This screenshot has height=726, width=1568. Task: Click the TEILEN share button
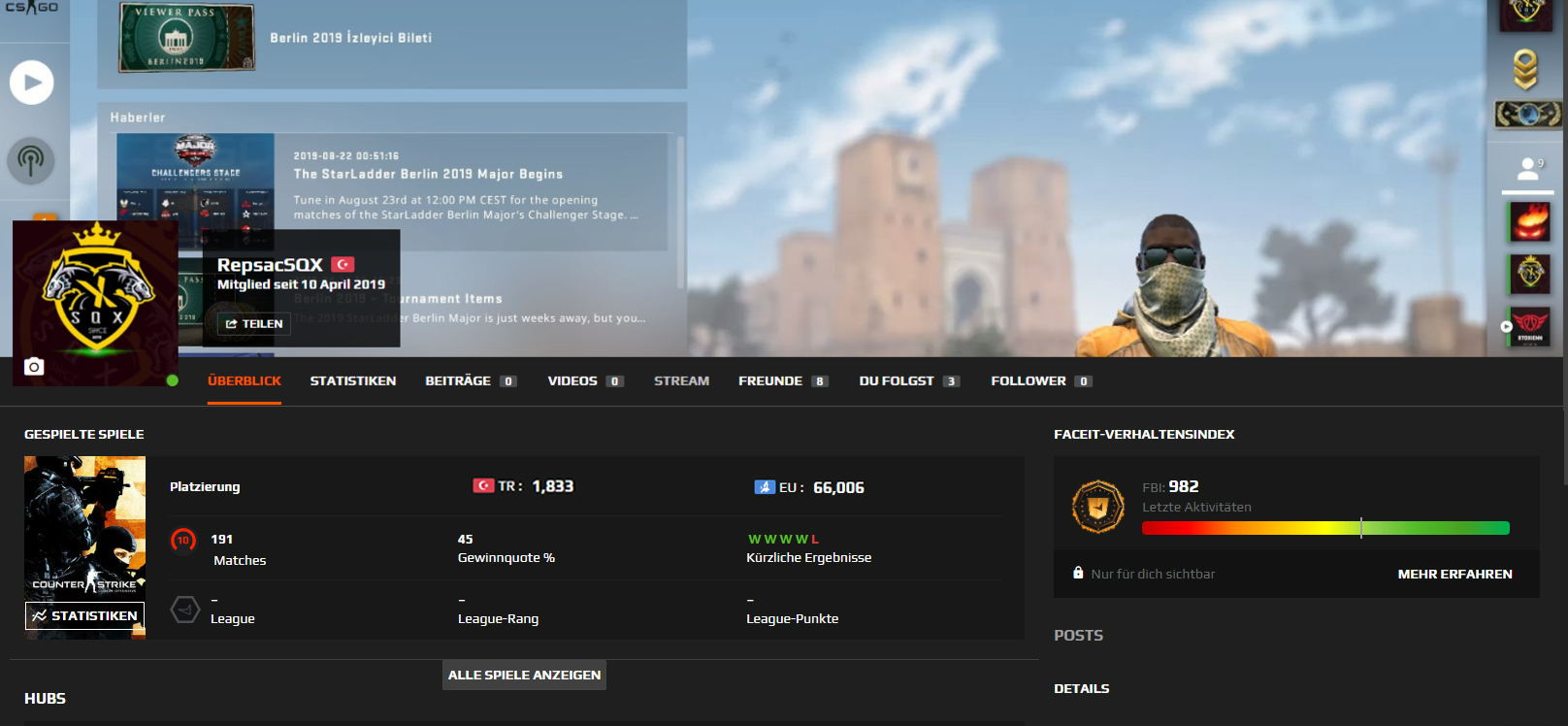254,323
